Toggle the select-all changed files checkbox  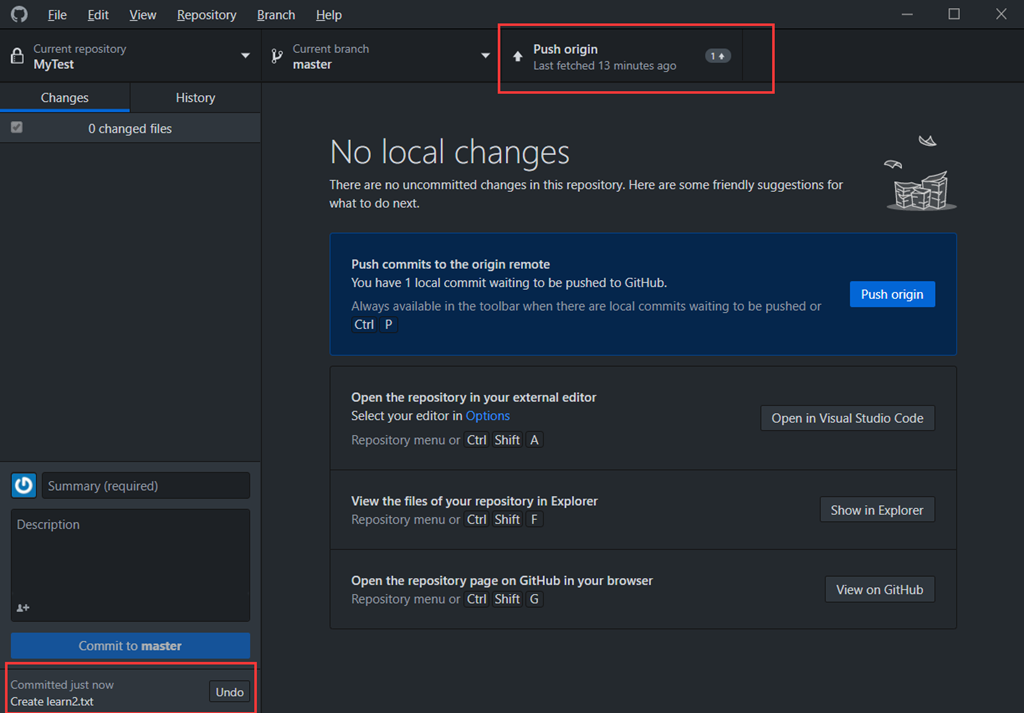click(16, 128)
